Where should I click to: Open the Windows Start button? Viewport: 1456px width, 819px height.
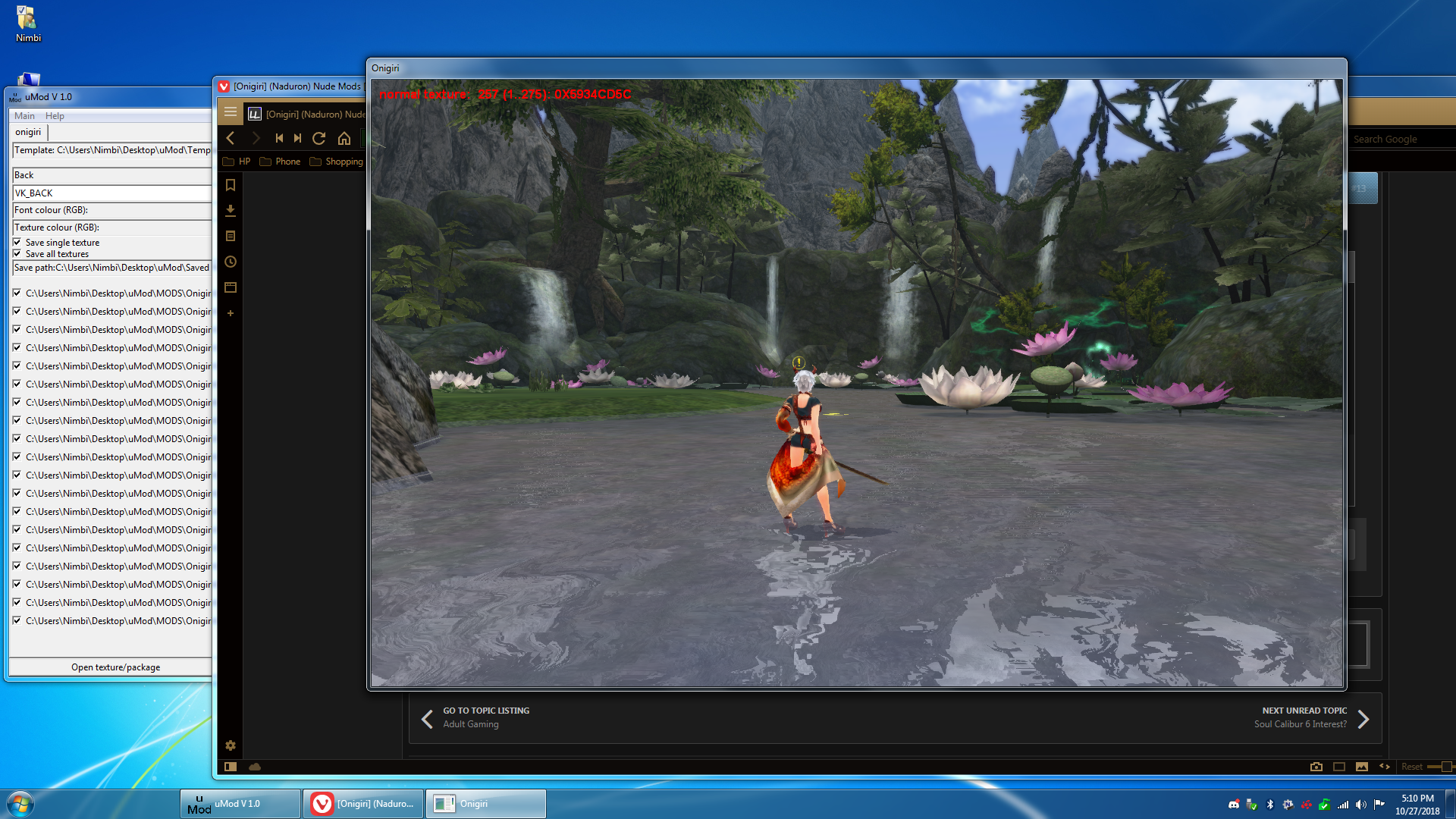click(20, 804)
